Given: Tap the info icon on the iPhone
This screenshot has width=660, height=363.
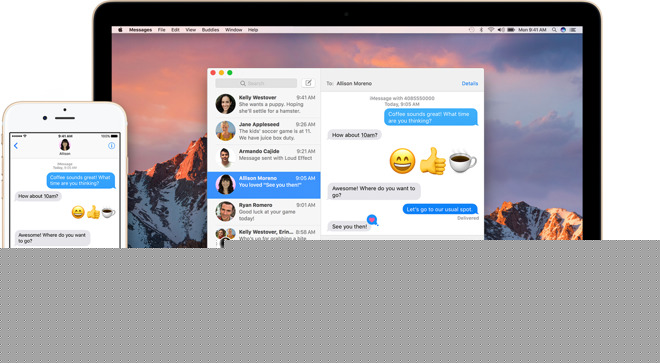Looking at the screenshot, I should (112, 146).
